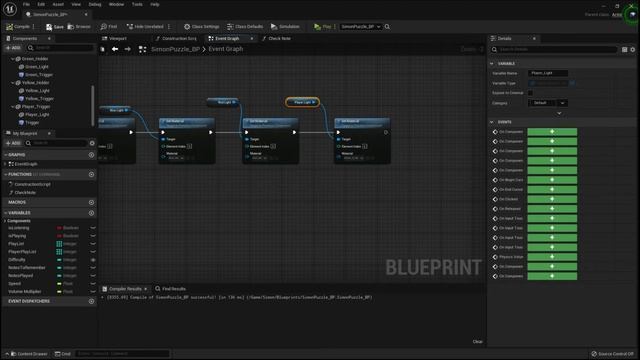
Task: Switch to the Construction Script tab
Action: [176, 38]
